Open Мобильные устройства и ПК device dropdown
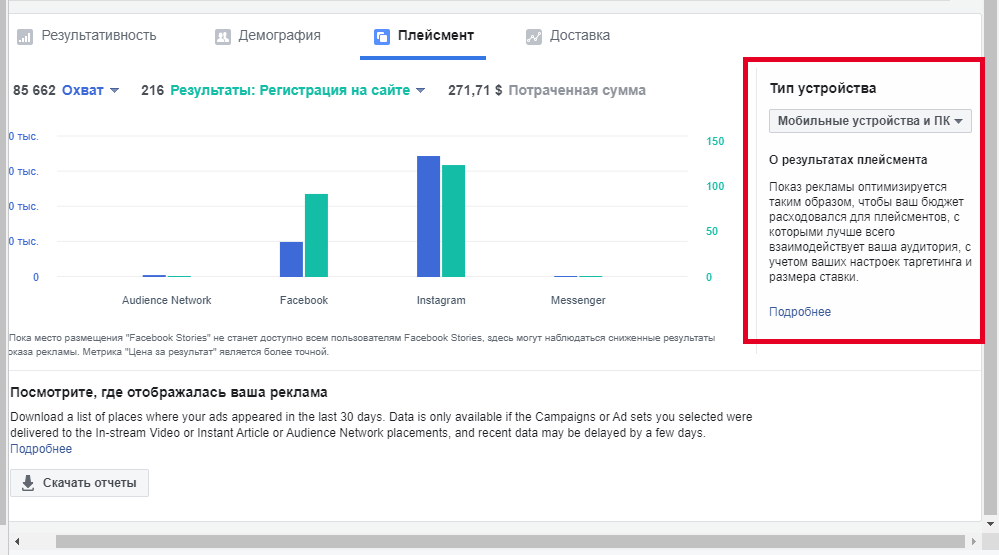 click(870, 121)
